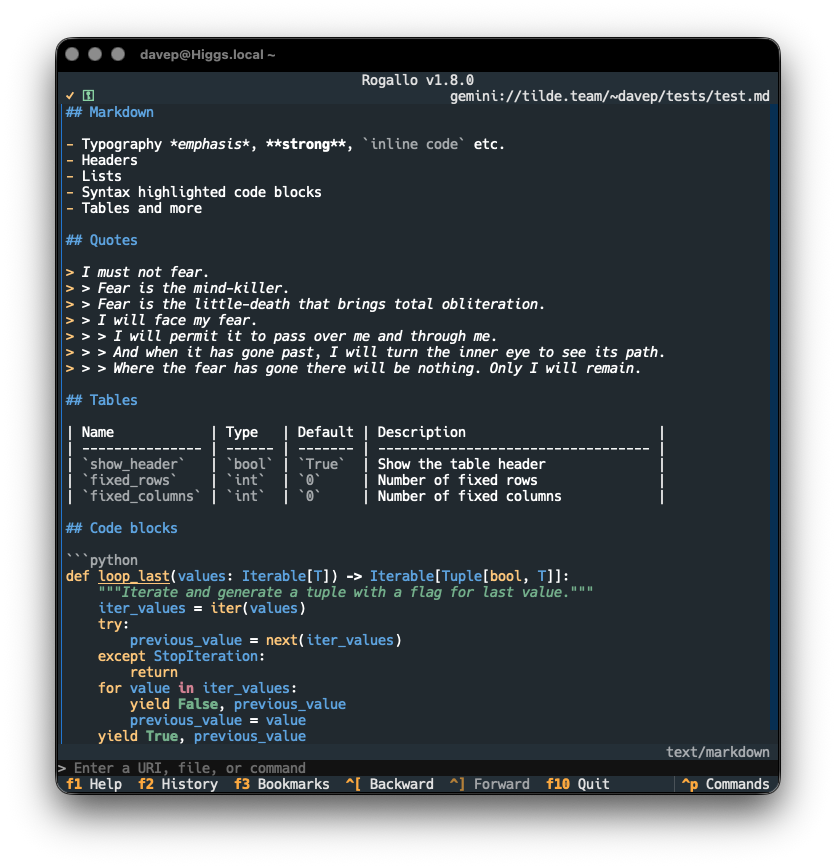Viewport: 836px width, 868px height.
Task: Click the 'Description' table column header
Action: click(421, 432)
